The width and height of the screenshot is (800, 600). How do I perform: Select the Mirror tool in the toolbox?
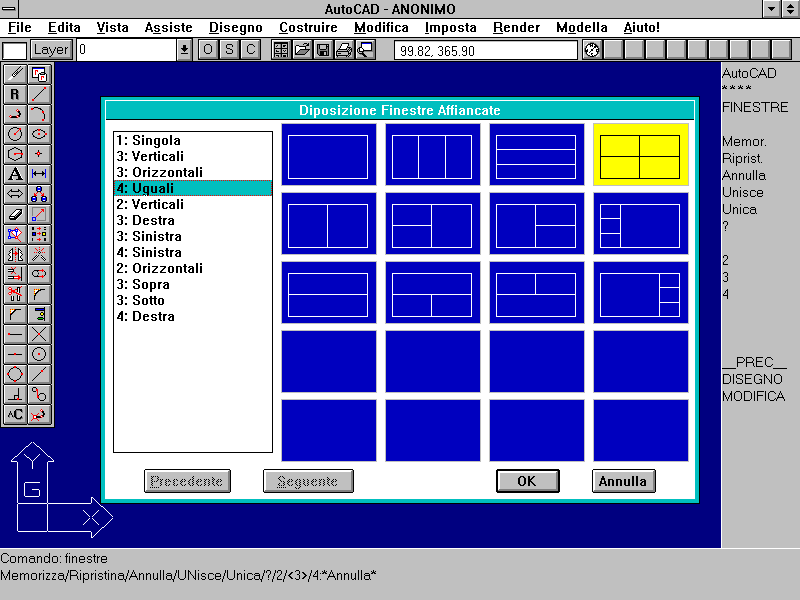pos(15,254)
